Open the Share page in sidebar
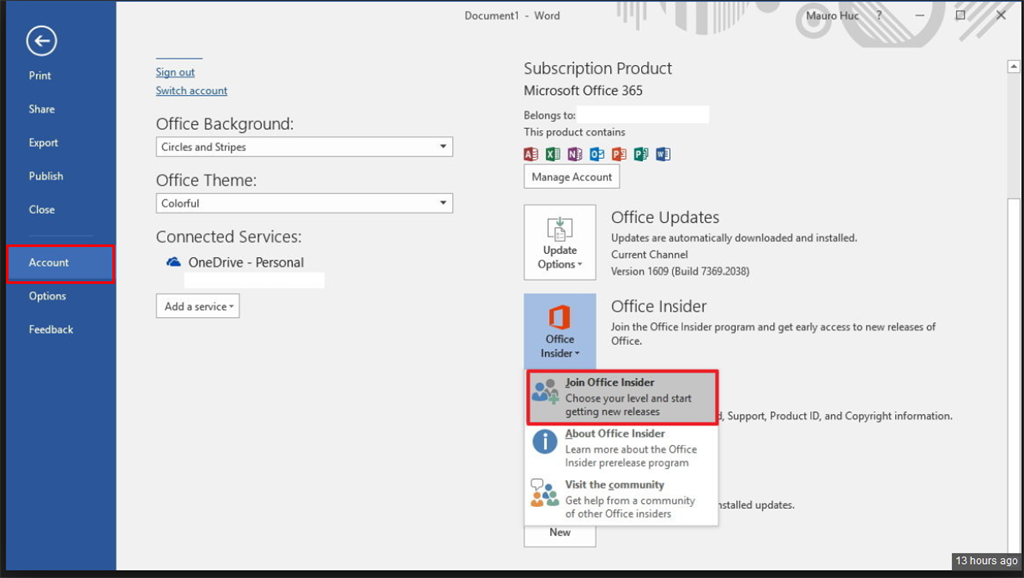The width and height of the screenshot is (1024, 578). tap(42, 109)
